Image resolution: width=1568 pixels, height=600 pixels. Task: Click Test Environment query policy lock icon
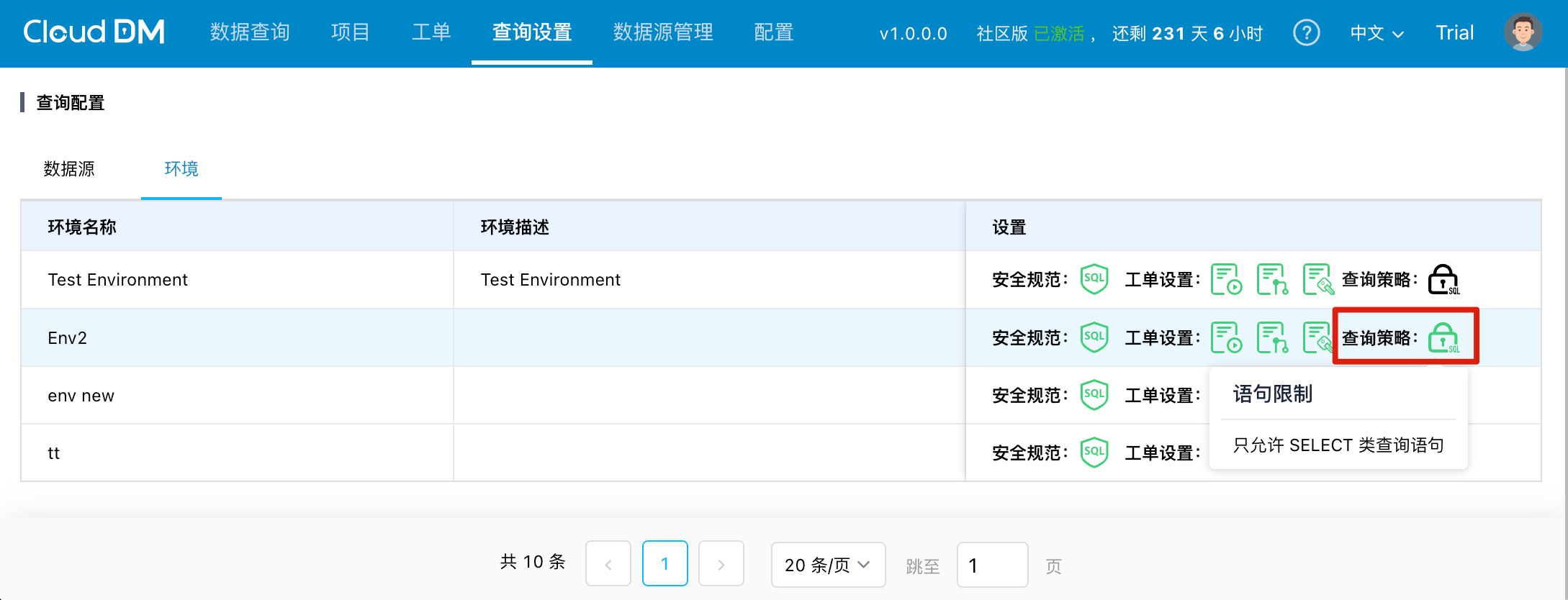coord(1443,280)
